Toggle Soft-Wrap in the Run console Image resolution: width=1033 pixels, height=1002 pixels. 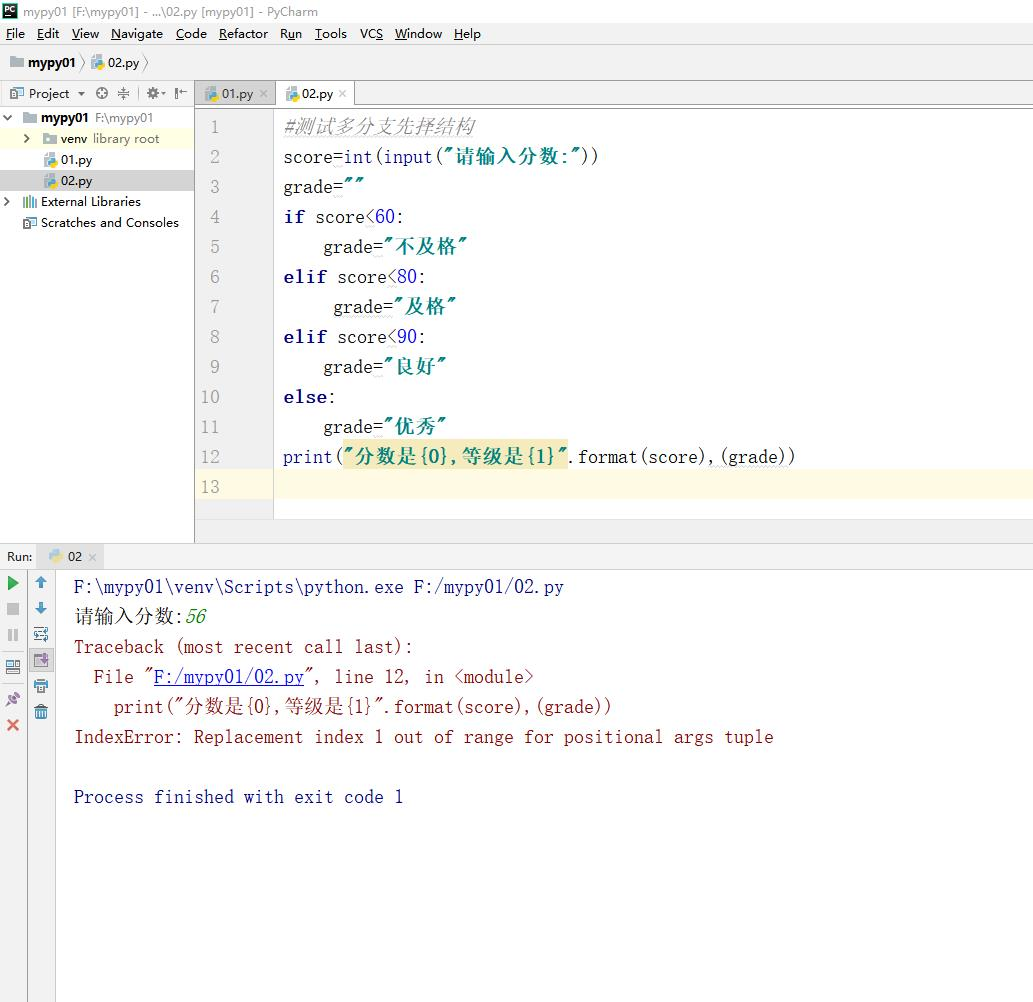(41, 634)
